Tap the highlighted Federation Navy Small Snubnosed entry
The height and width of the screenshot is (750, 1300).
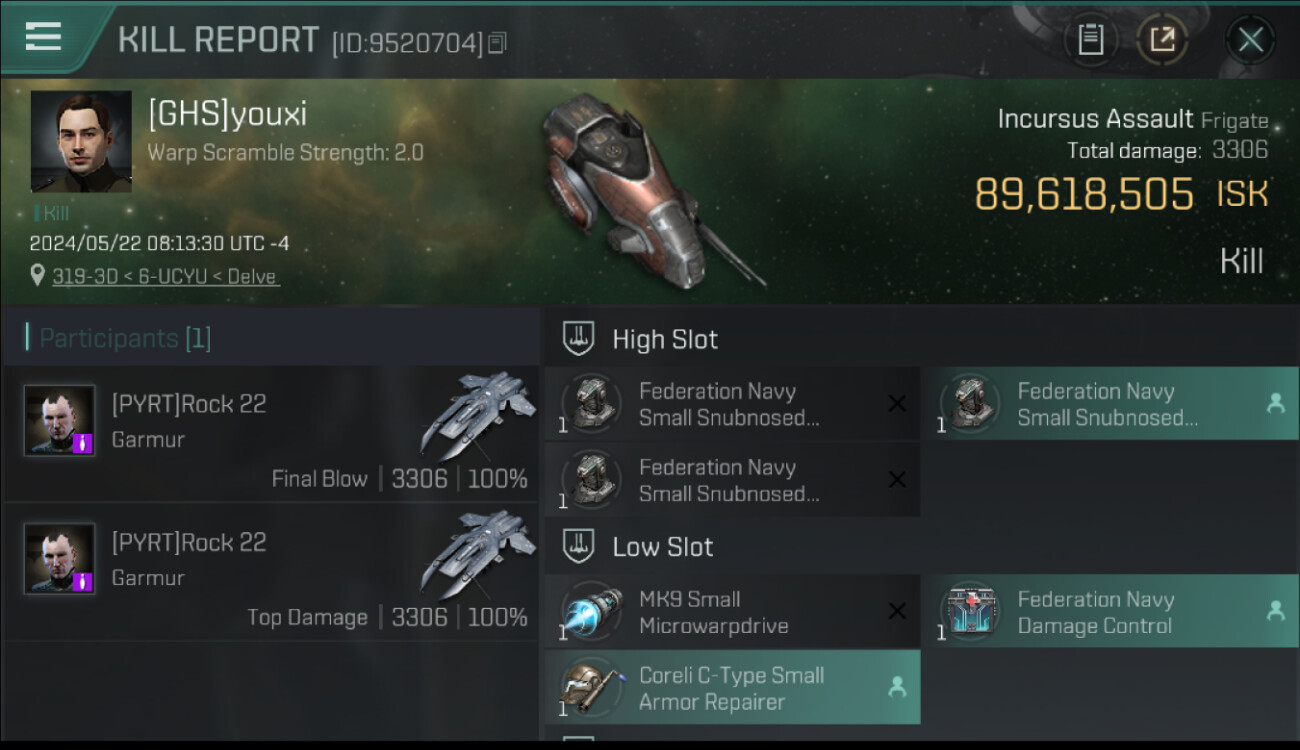[x=1111, y=404]
